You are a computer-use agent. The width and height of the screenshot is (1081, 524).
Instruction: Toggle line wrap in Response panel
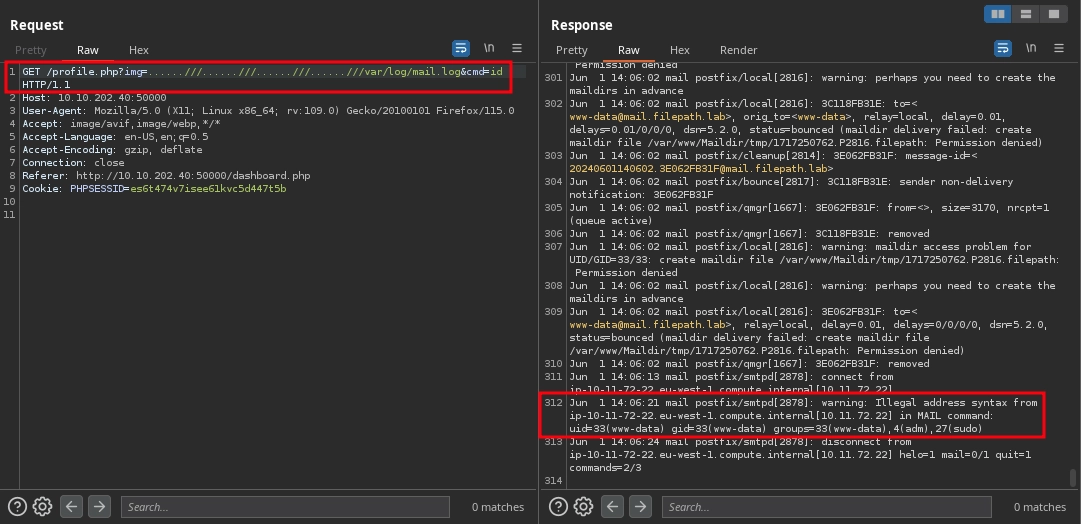point(1002,48)
